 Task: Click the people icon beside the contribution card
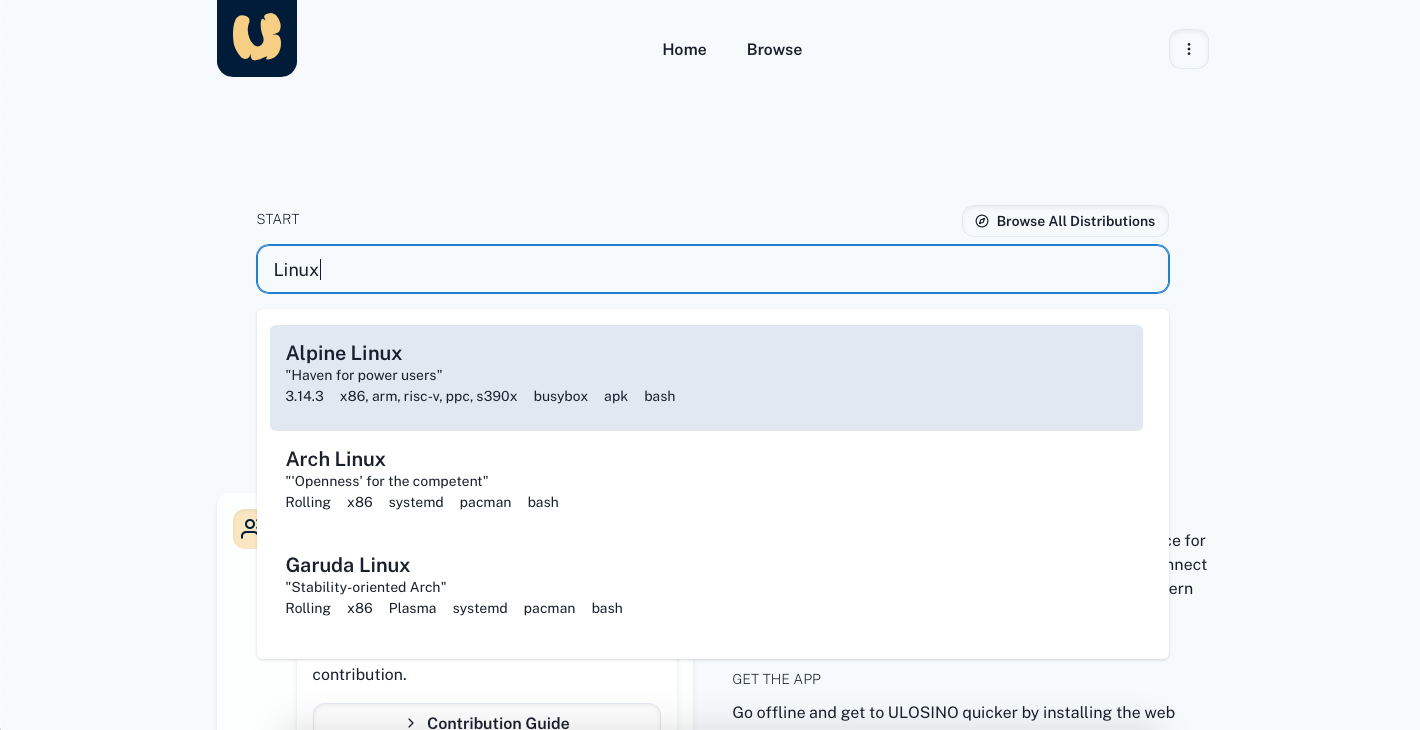point(246,528)
